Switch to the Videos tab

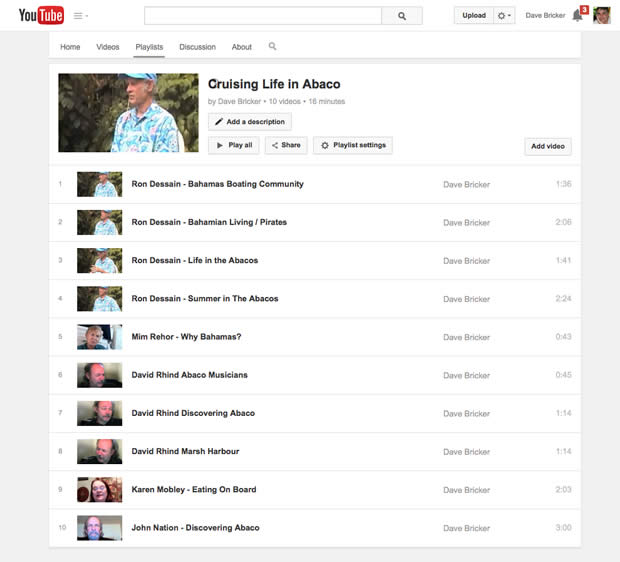(x=108, y=47)
